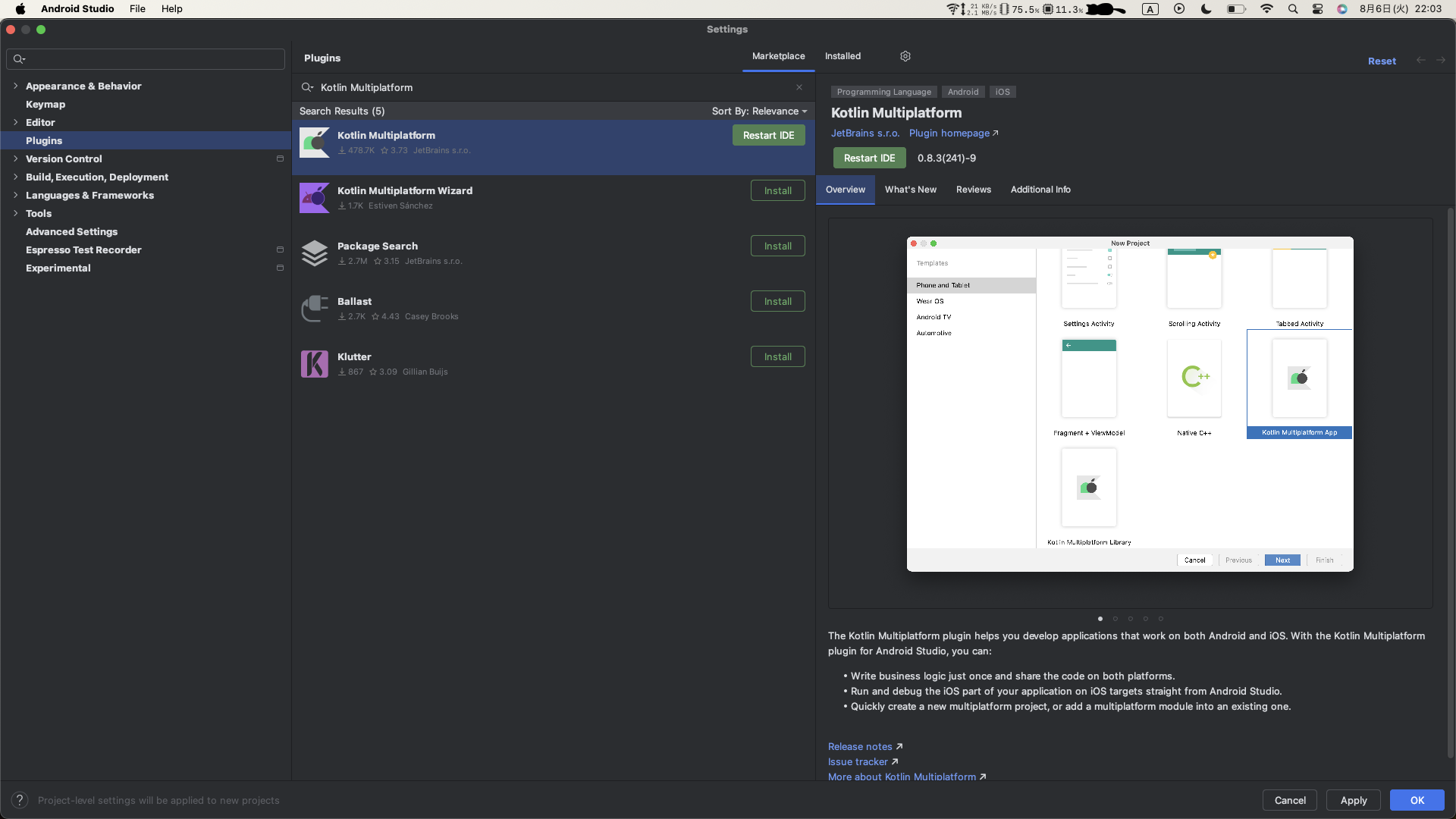Install the Kotlin Multiplatform Wizard plugin

[x=777, y=190]
